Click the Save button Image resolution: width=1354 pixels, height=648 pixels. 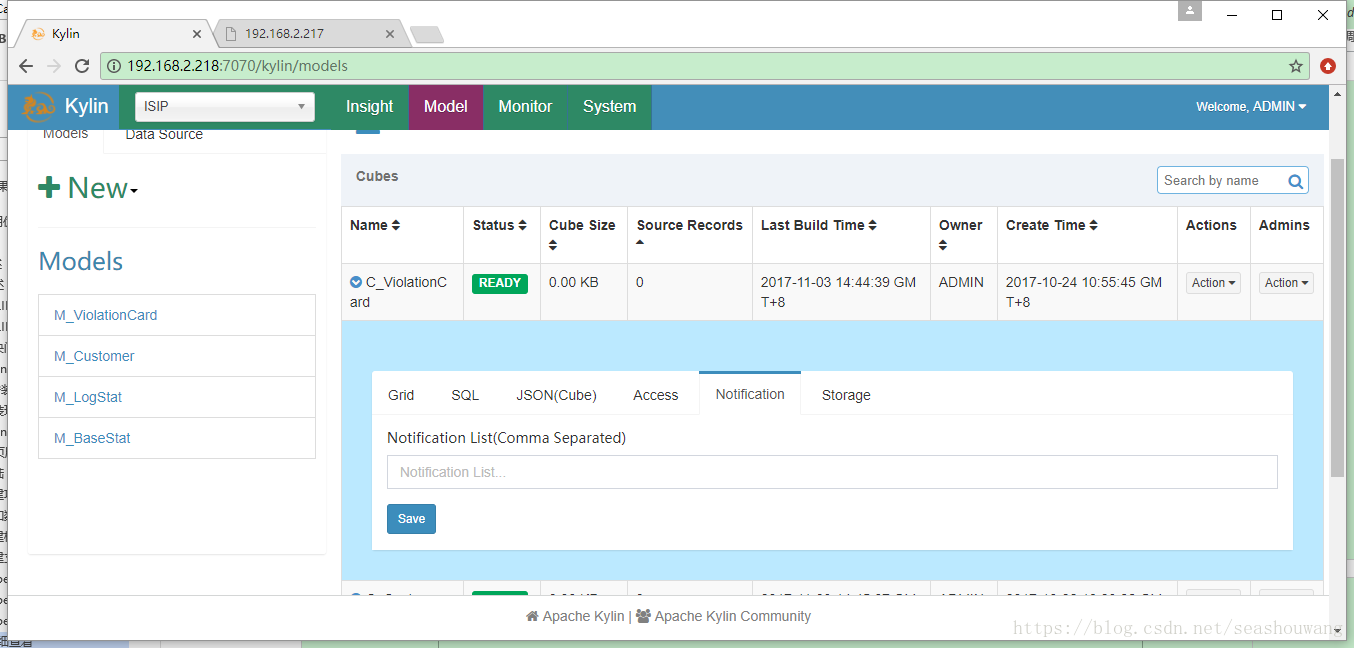pyautogui.click(x=411, y=519)
